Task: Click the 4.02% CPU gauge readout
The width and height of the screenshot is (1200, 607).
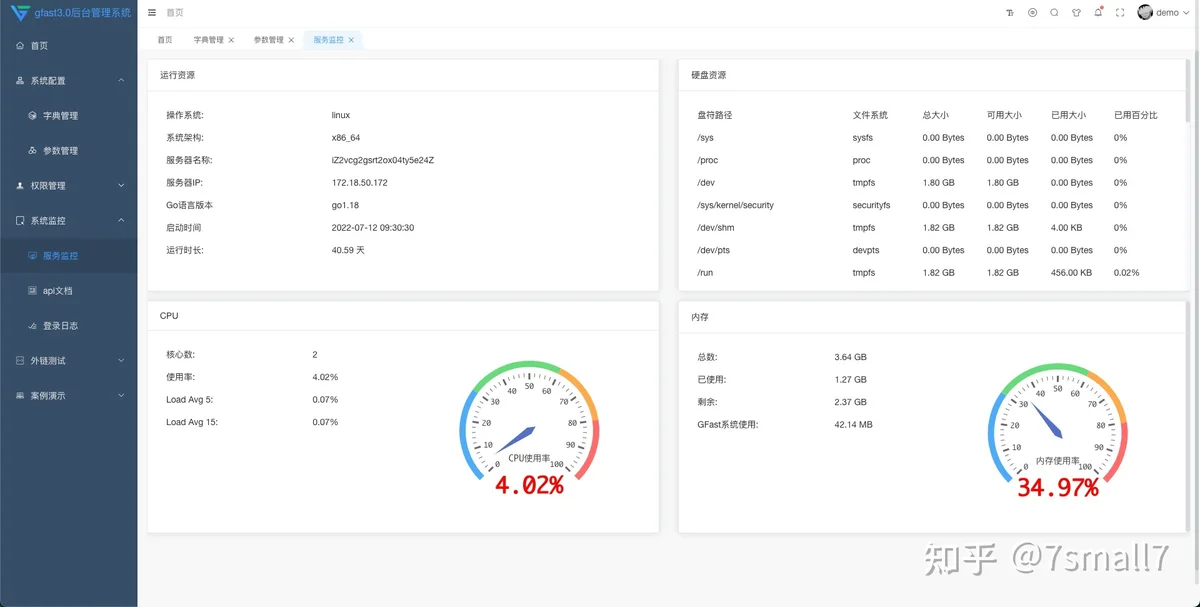Action: (x=529, y=486)
